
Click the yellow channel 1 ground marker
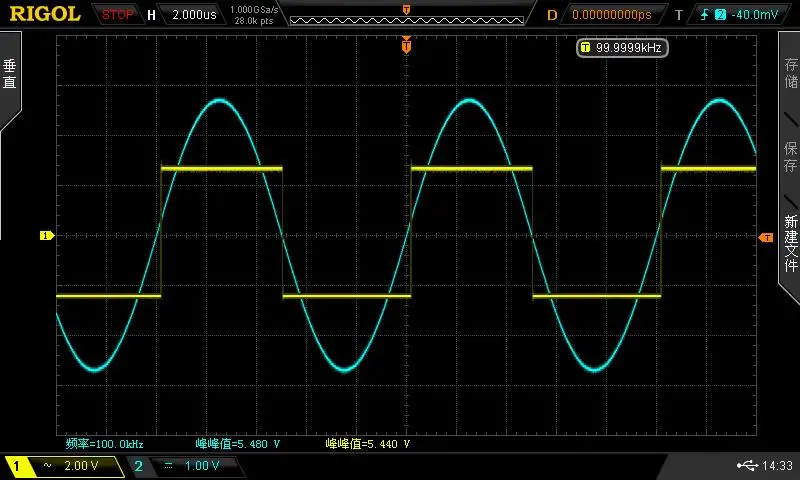point(46,235)
